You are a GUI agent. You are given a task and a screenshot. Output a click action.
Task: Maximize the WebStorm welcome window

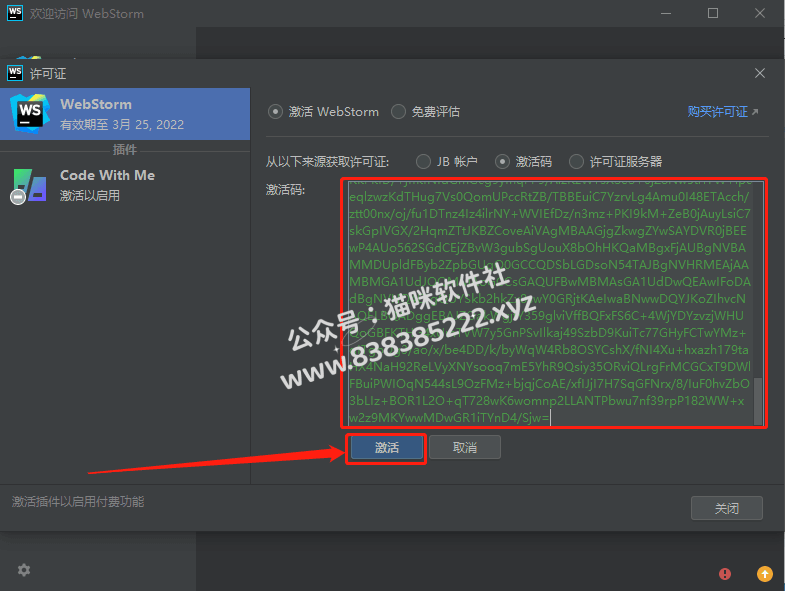(713, 13)
